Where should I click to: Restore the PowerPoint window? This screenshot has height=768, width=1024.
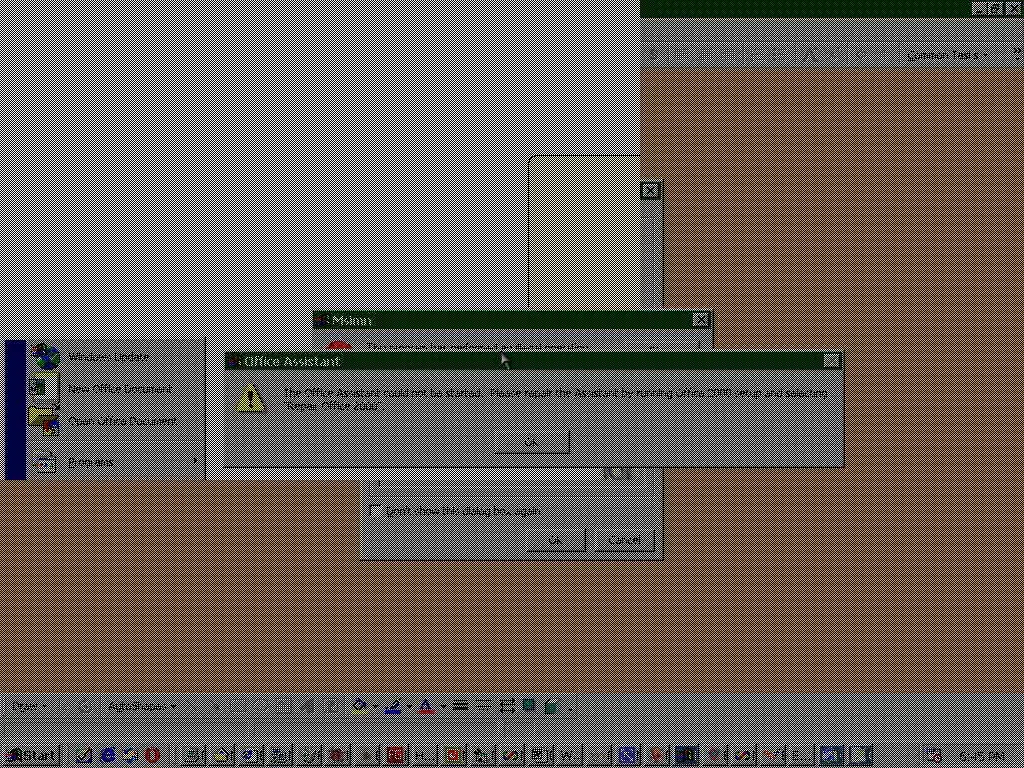pos(996,8)
